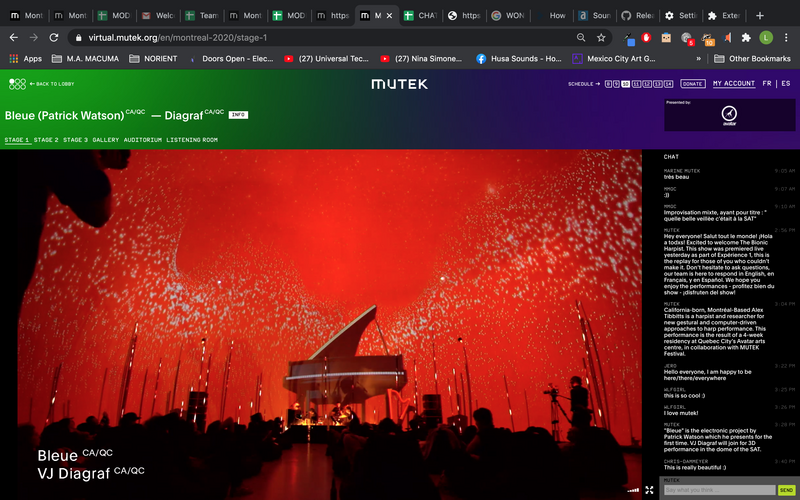Click the pixel face extension icon

click(x=666, y=37)
